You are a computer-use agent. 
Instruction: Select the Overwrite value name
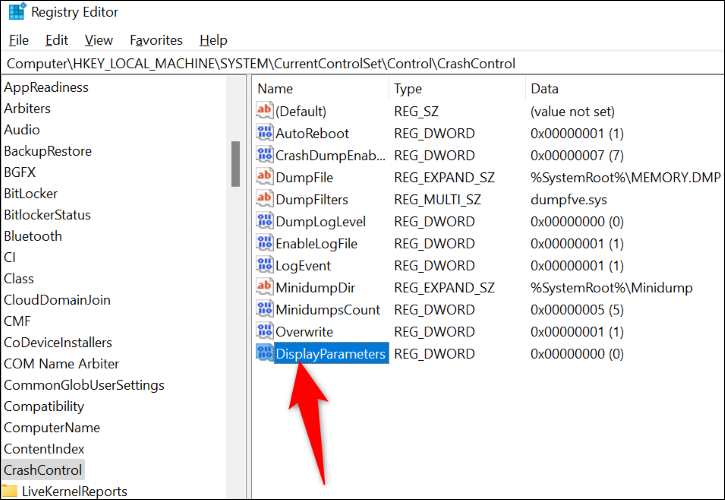pos(304,332)
